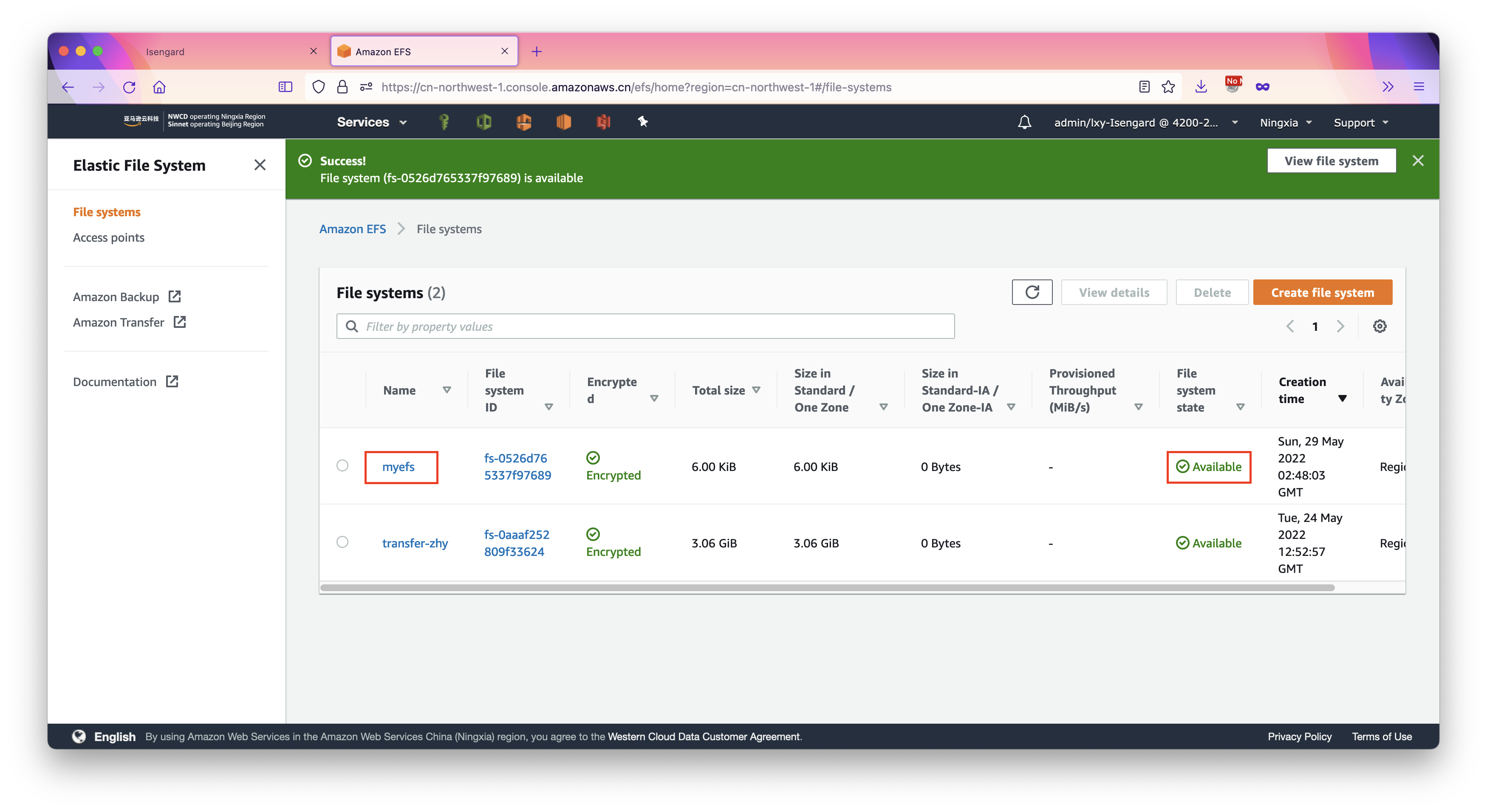Image resolution: width=1487 pixels, height=812 pixels.
Task: Dismiss the green success banner
Action: click(1418, 161)
